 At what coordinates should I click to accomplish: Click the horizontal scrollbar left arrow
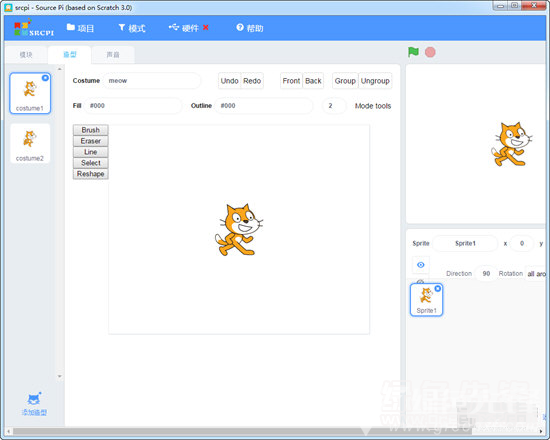(8, 431)
